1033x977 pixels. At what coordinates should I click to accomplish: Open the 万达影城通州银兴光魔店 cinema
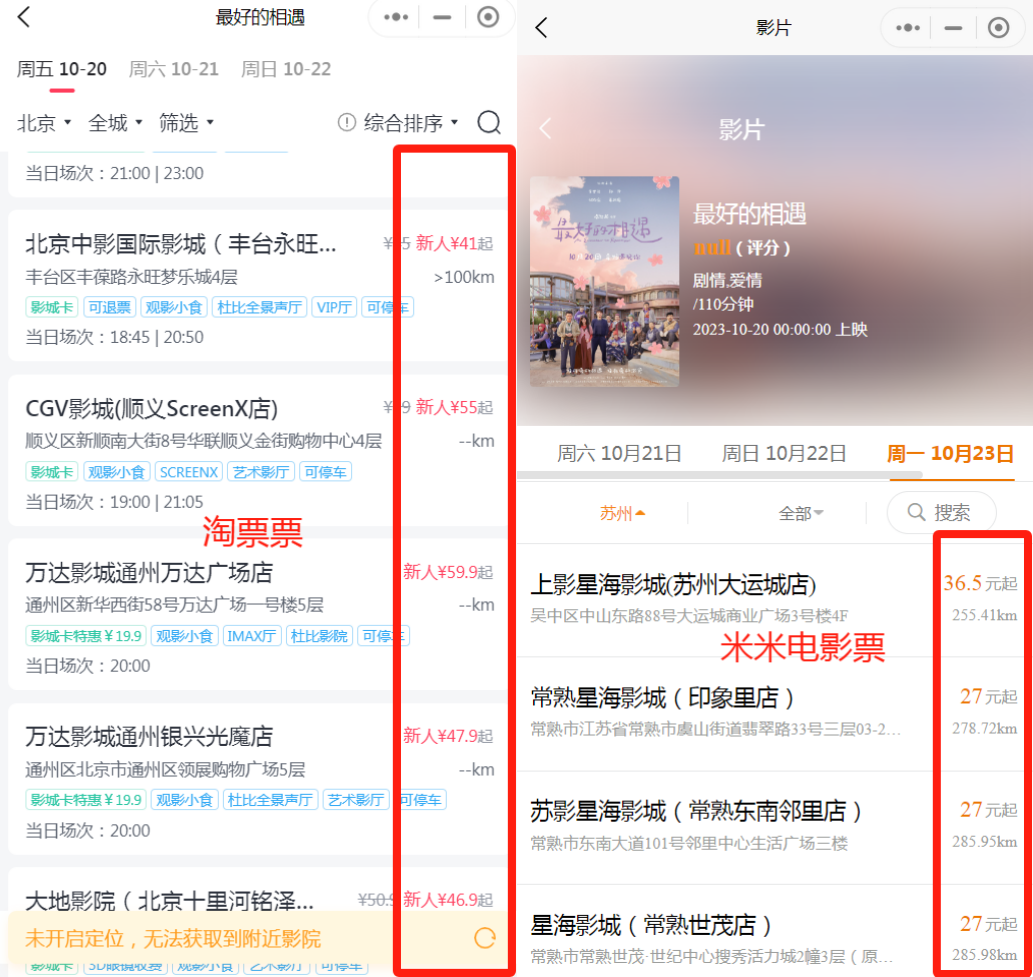[258, 779]
